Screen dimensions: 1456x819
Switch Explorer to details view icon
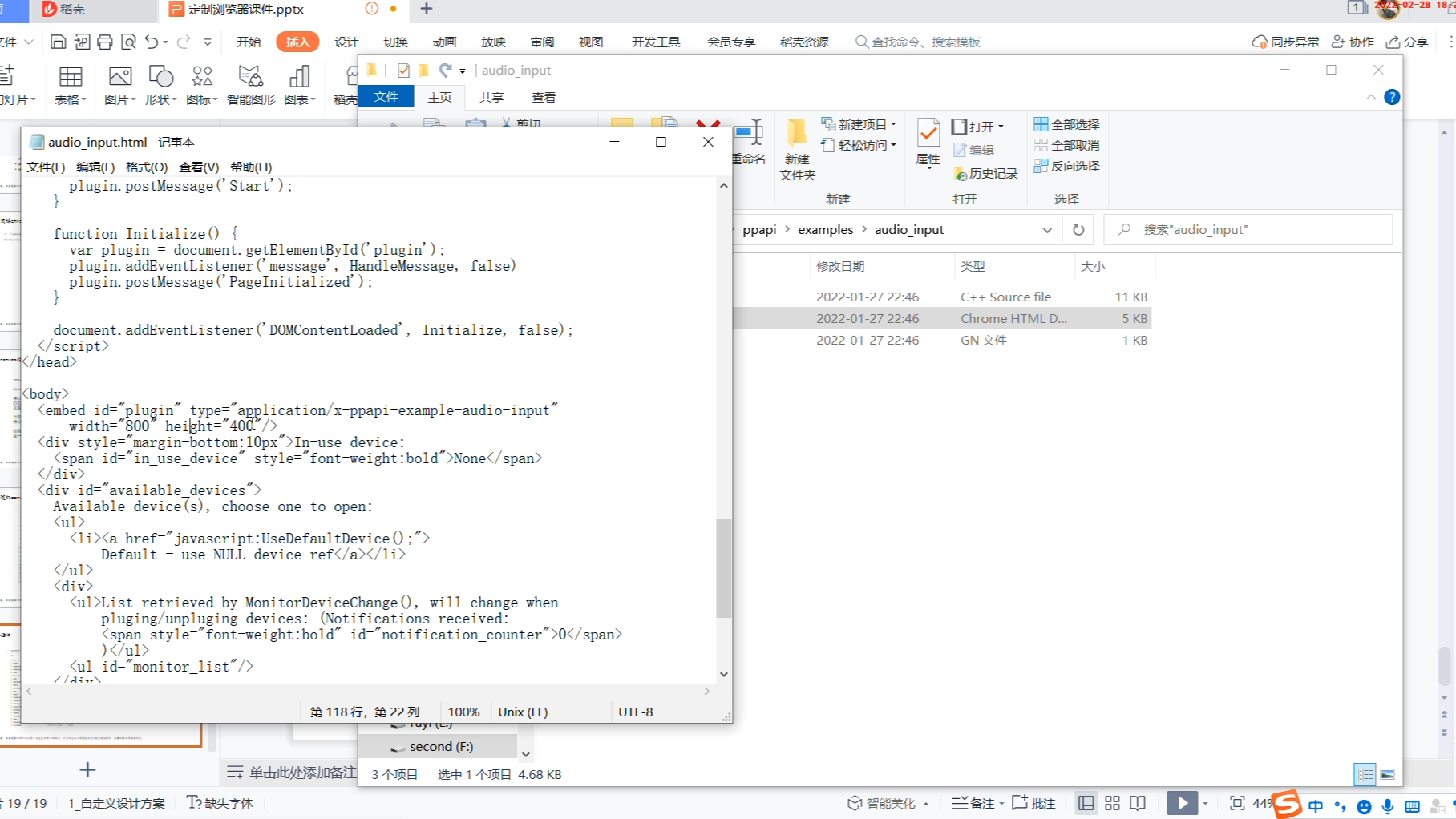pyautogui.click(x=1365, y=774)
